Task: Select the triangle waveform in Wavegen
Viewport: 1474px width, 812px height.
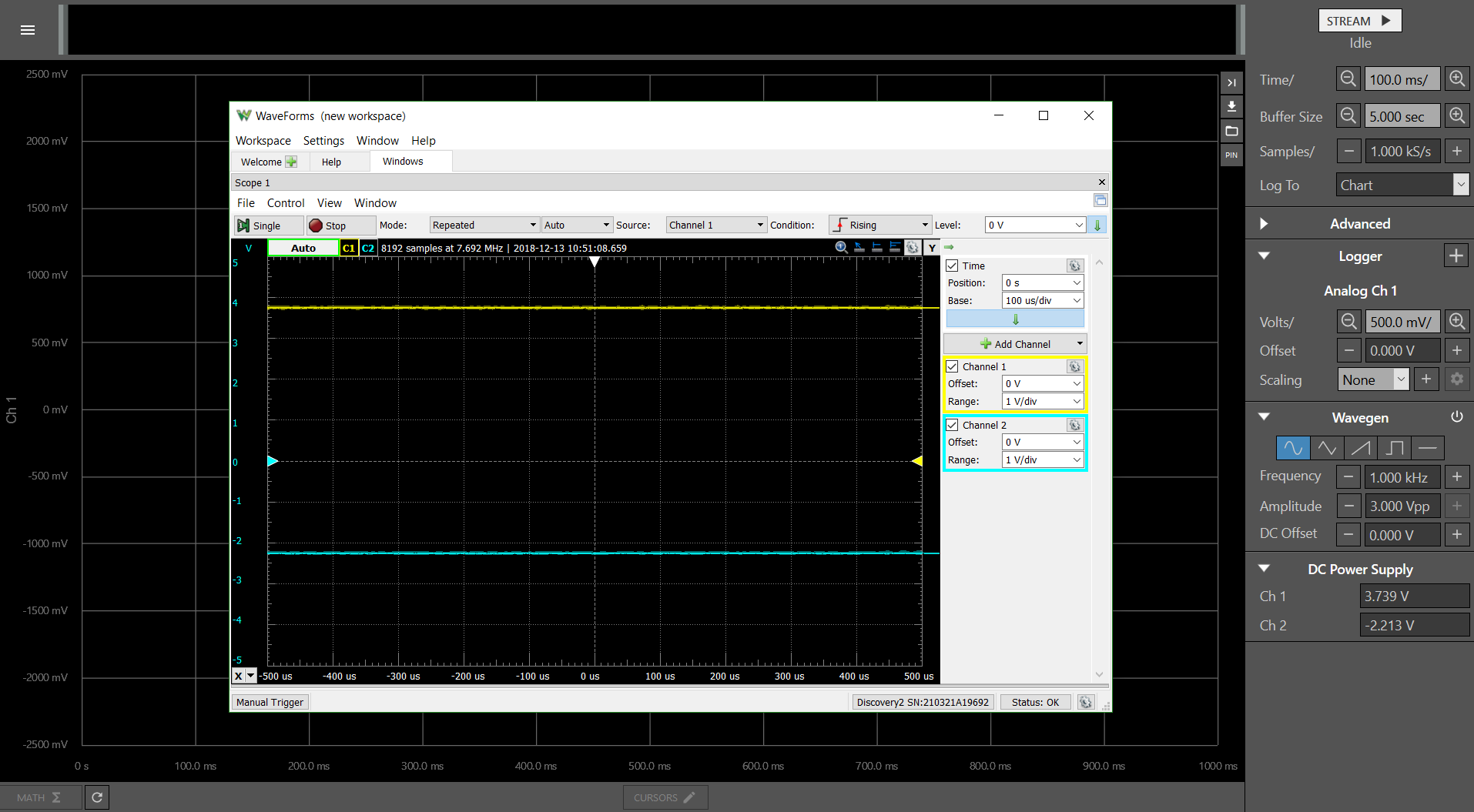Action: coord(1327,448)
